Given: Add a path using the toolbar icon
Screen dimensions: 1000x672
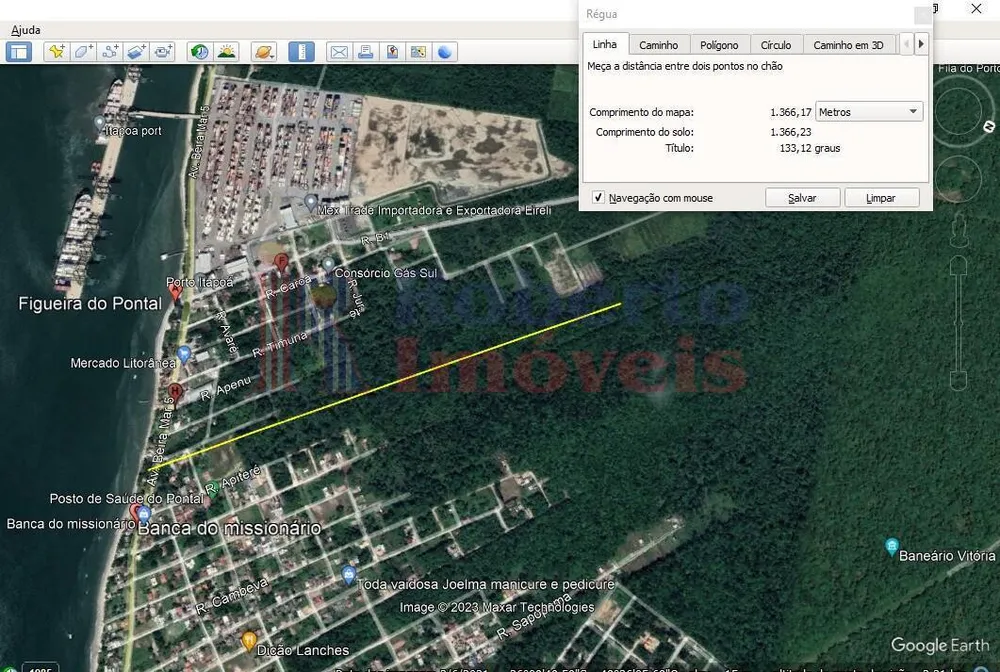Looking at the screenshot, I should click(110, 52).
